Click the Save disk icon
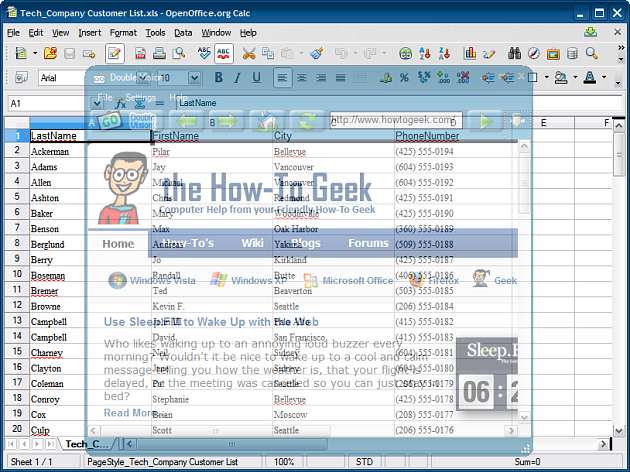Viewport: 630px width, 472px height. click(x=70, y=53)
